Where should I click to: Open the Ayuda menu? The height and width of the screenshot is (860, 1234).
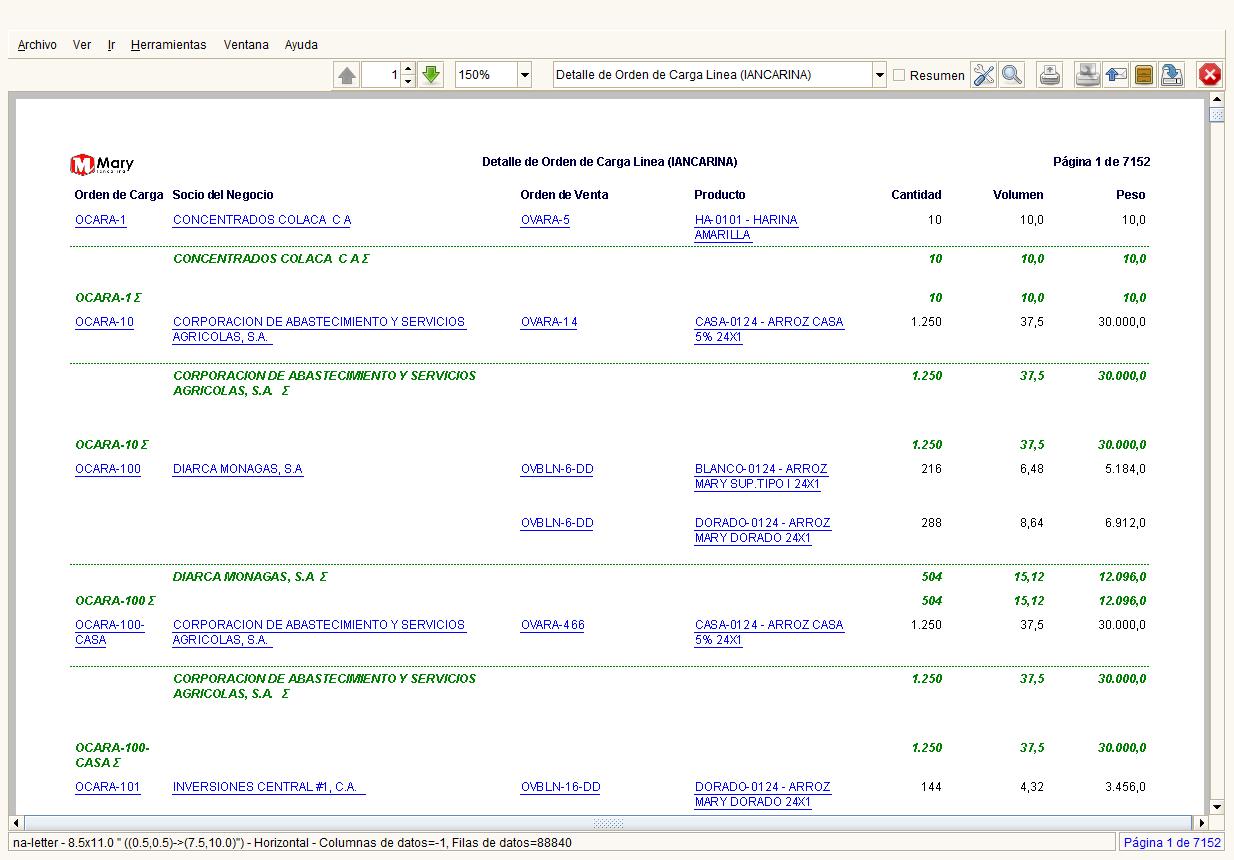301,45
